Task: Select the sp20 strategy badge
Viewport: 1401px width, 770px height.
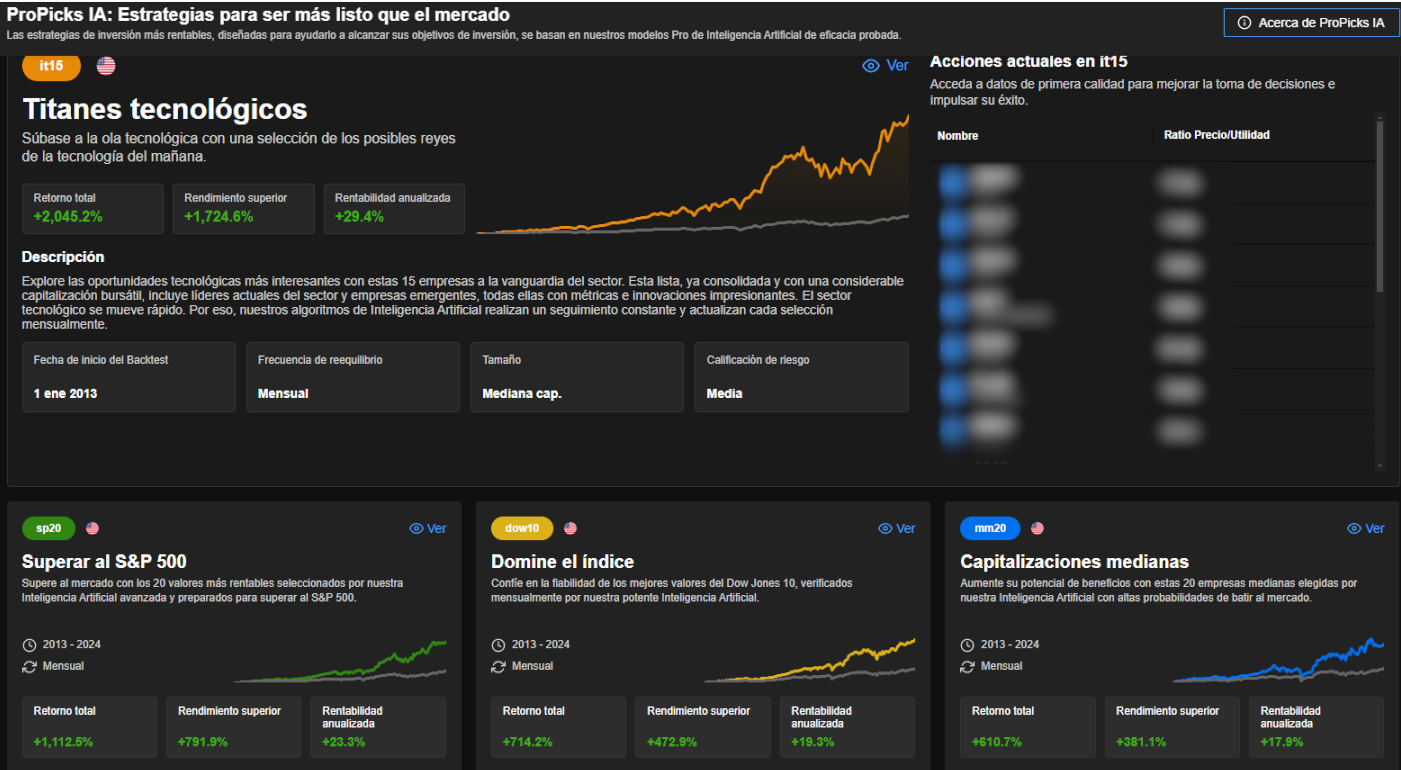Action: (49, 528)
